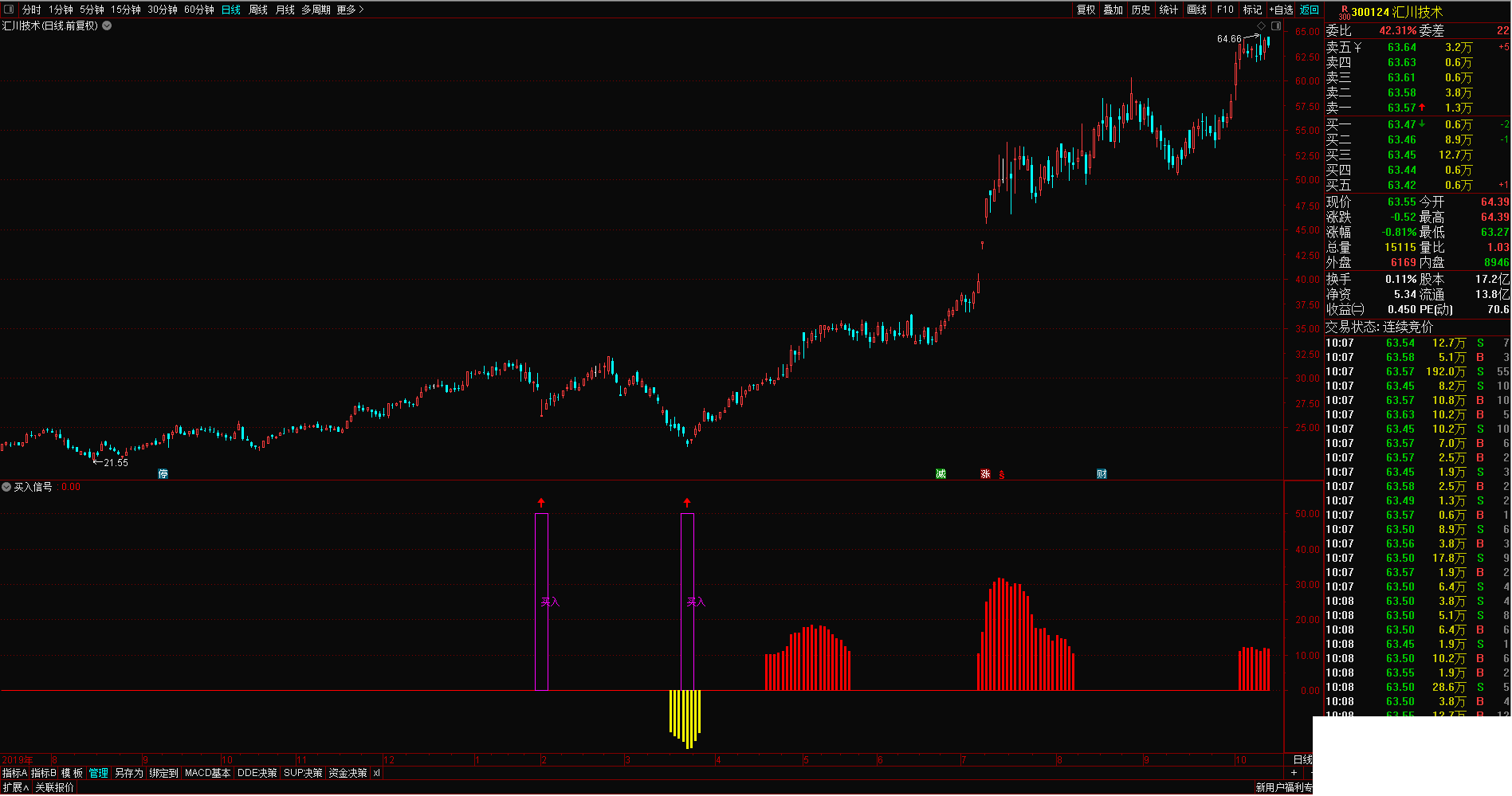
Task: Click the 减 event marker on chart
Action: 941,474
